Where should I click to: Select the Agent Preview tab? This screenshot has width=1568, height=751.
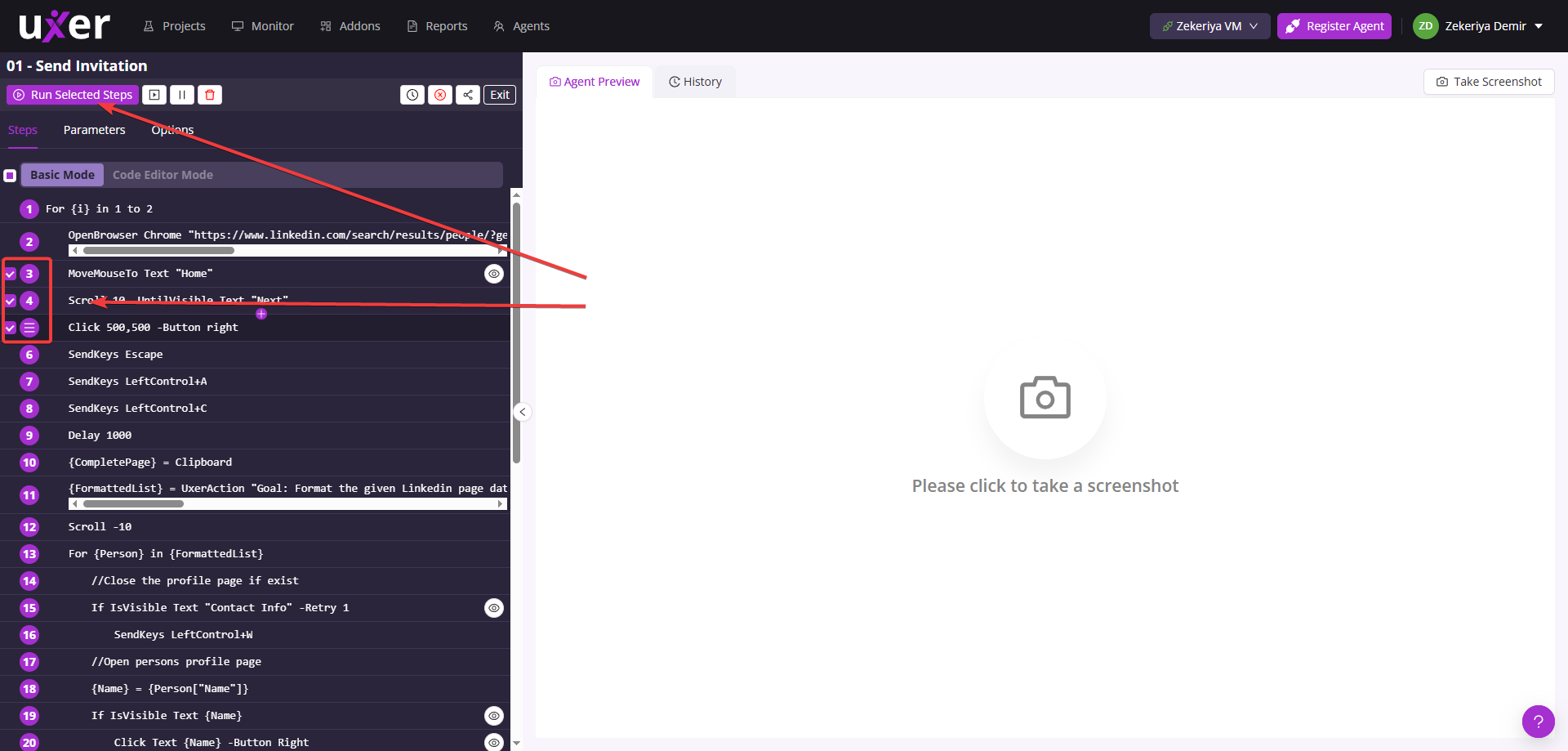[x=595, y=82]
